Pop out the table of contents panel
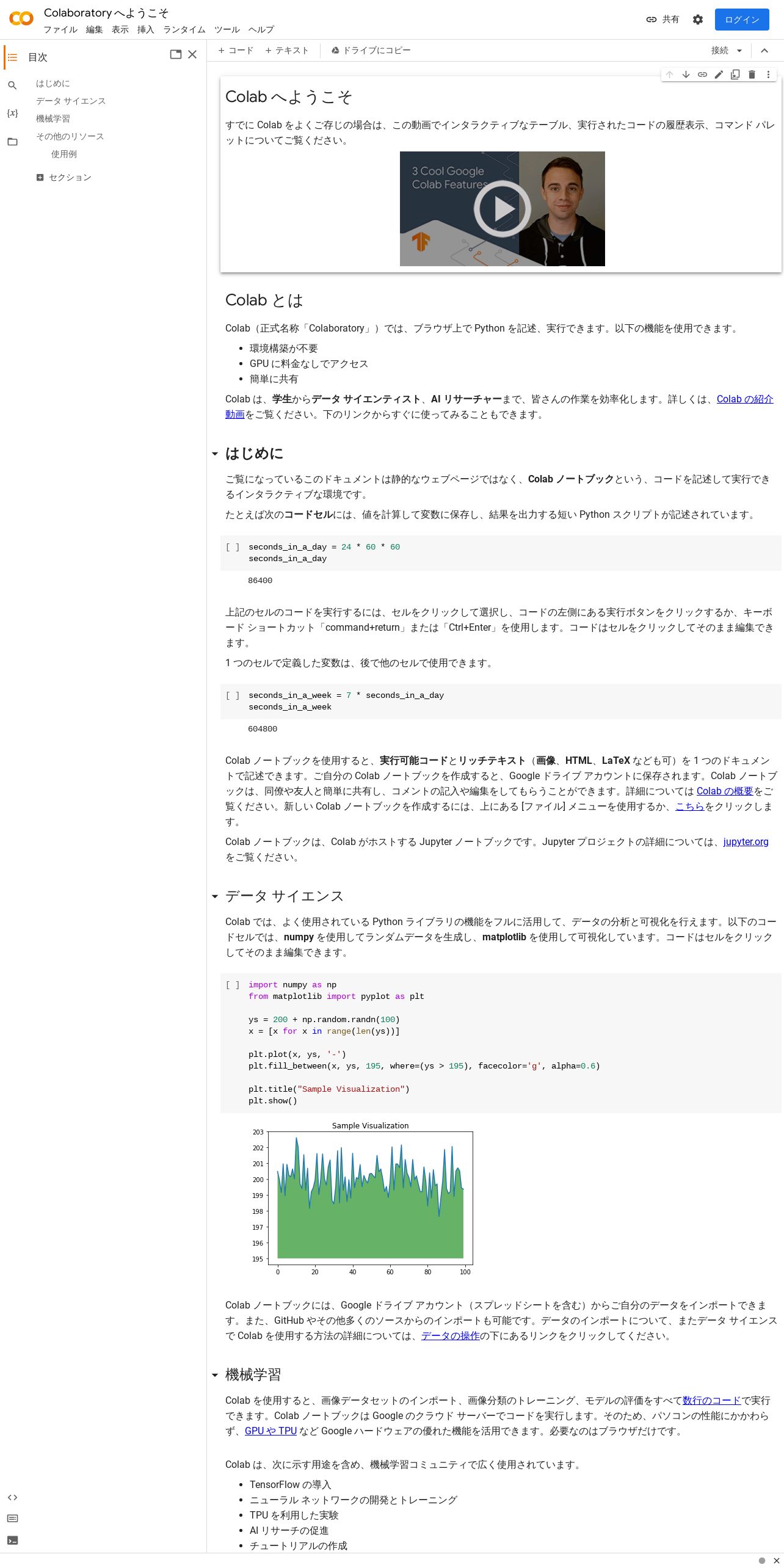Viewport: 784px width, 1568px height. 176,54
